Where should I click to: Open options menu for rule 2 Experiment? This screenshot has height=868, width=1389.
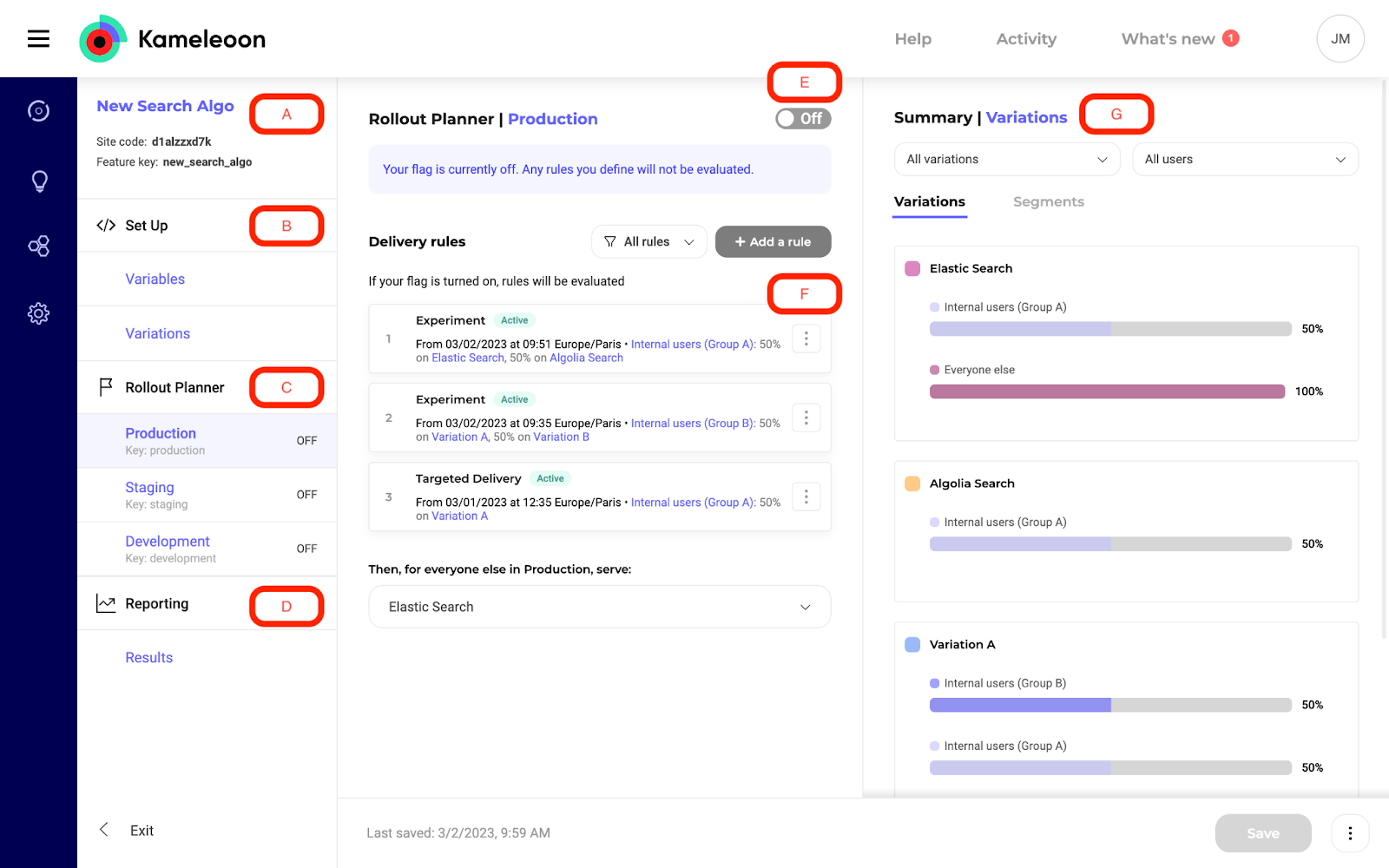click(806, 418)
